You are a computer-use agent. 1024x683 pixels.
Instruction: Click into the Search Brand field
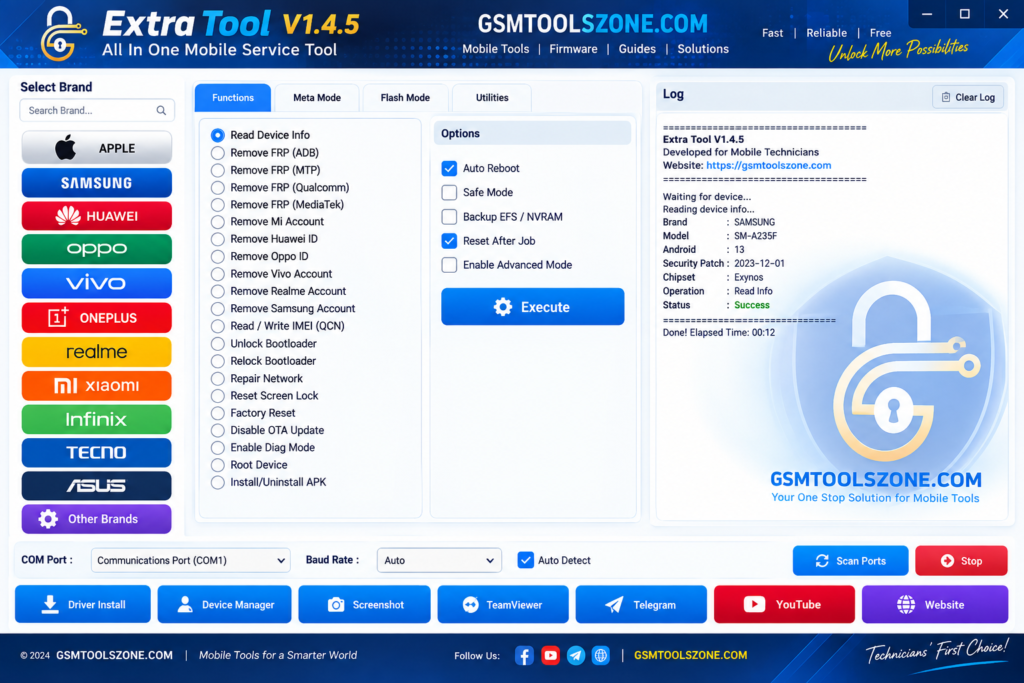tap(97, 110)
